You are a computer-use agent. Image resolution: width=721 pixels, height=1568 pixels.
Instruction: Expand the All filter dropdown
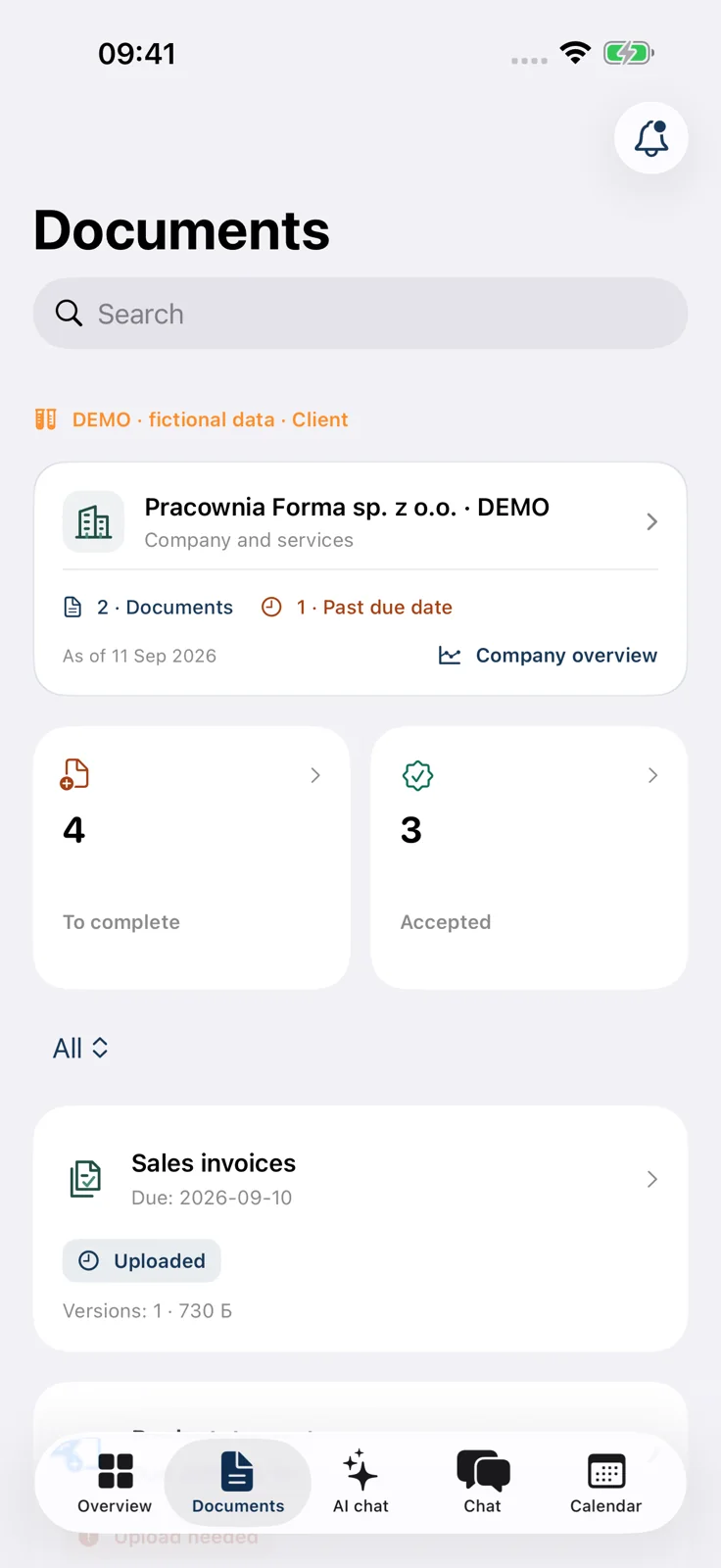click(x=80, y=1049)
